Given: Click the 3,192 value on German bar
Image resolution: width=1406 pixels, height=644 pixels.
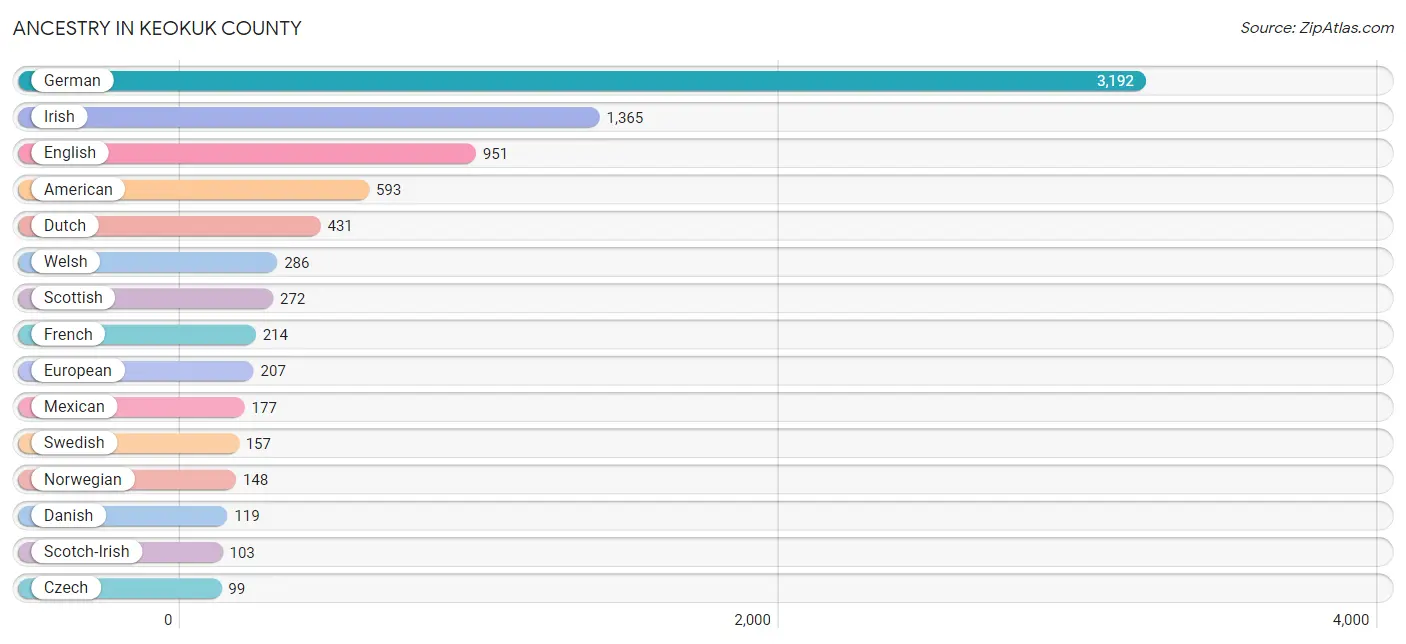Looking at the screenshot, I should (x=1115, y=81).
